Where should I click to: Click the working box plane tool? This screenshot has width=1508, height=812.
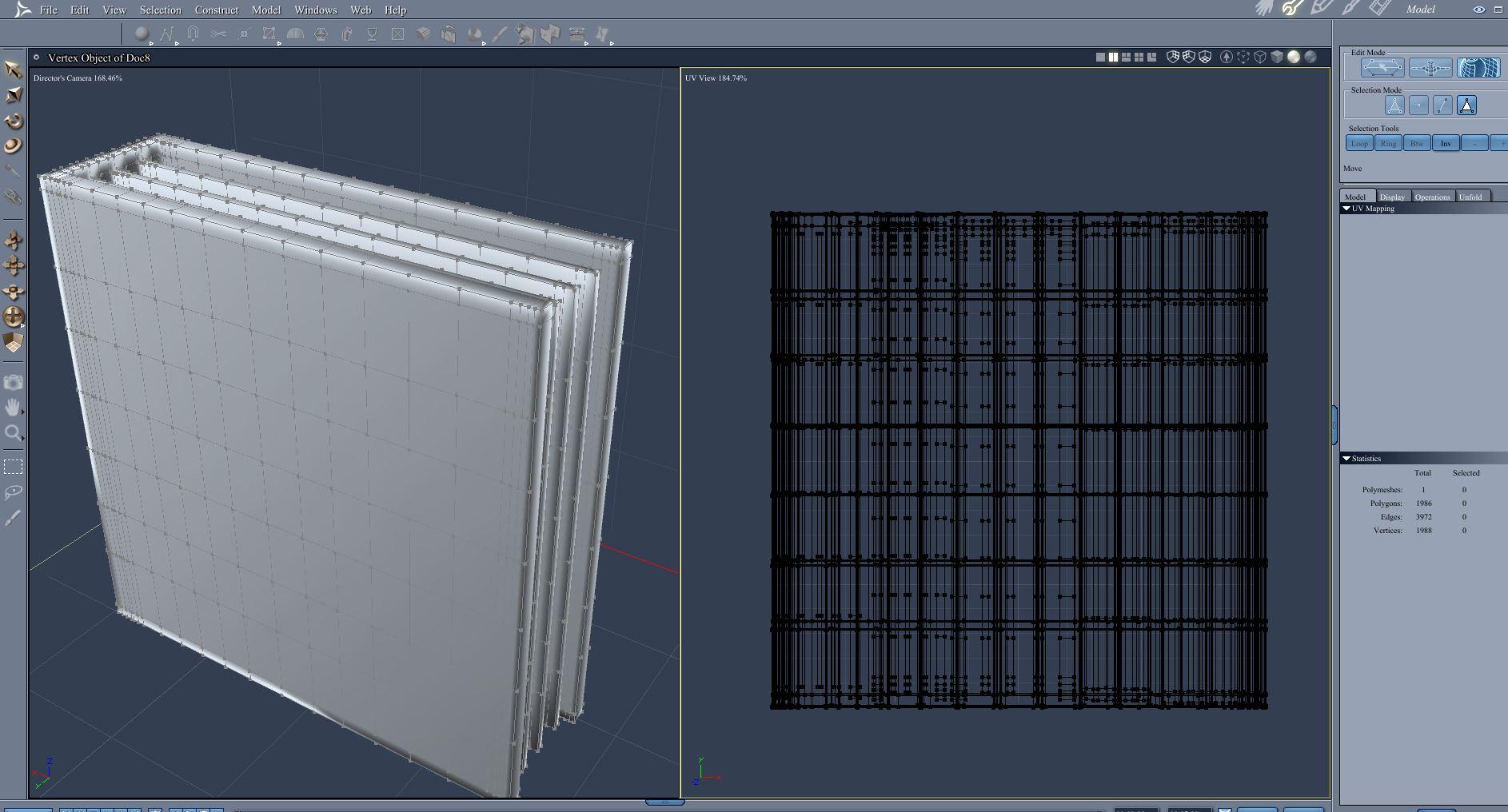click(13, 342)
